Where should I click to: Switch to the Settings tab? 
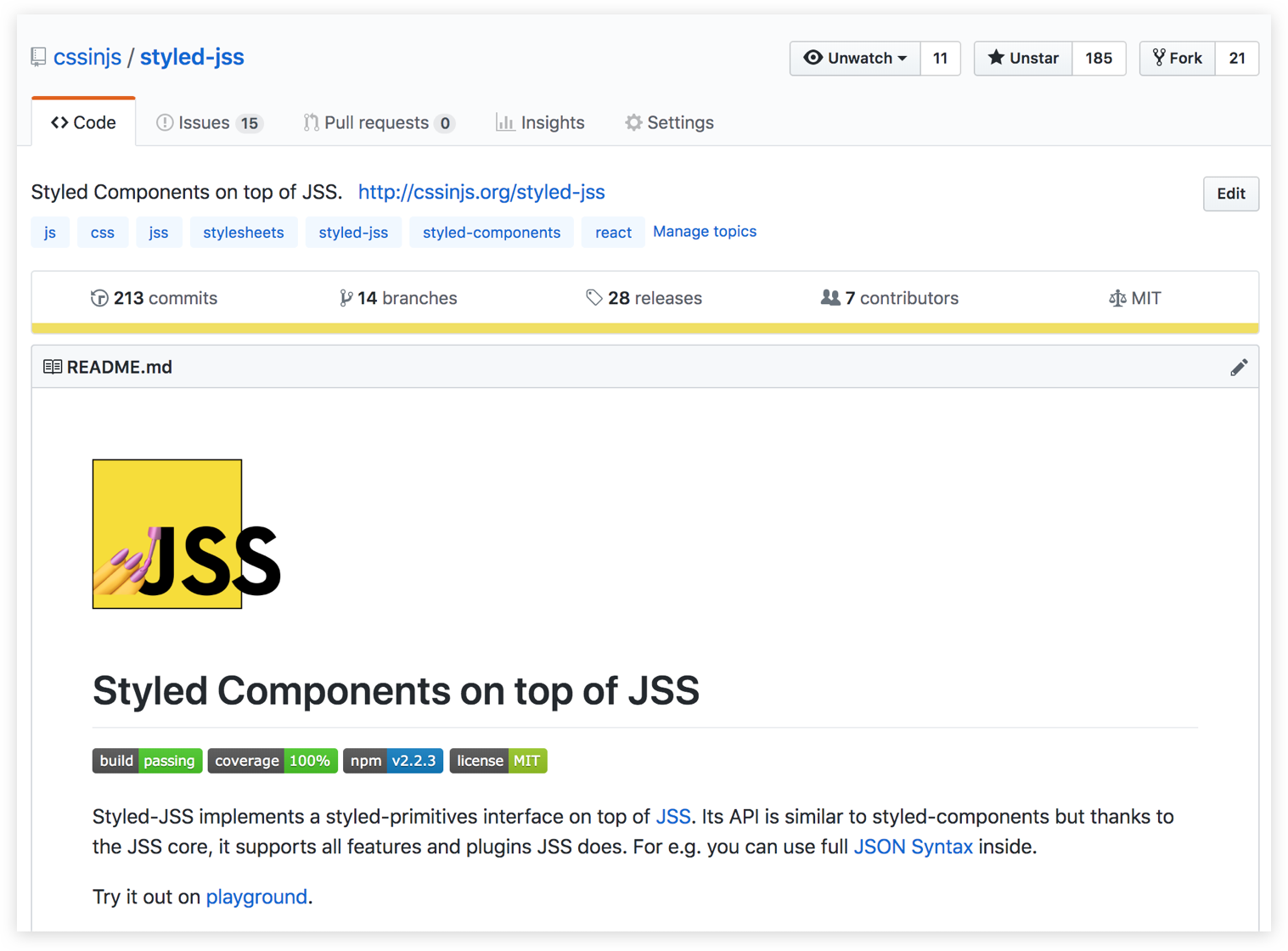[669, 122]
